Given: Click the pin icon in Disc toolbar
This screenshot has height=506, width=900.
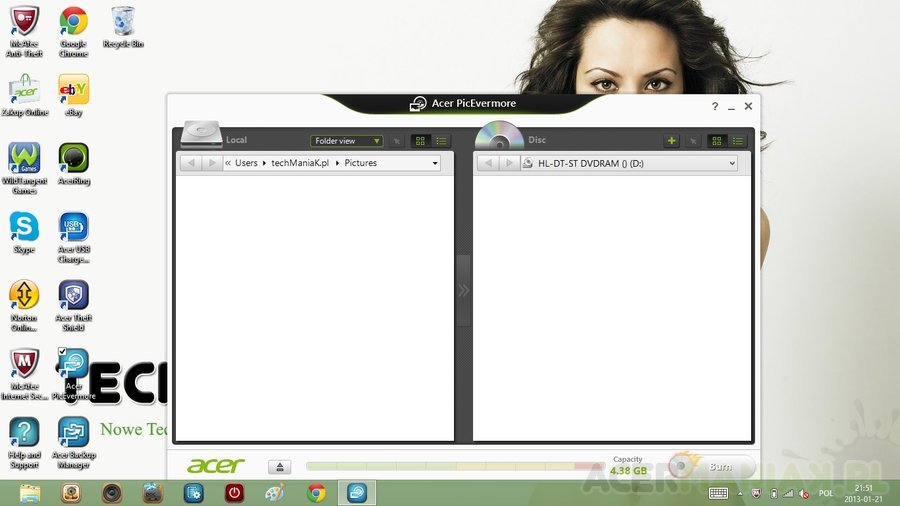Looking at the screenshot, I should click(x=693, y=141).
